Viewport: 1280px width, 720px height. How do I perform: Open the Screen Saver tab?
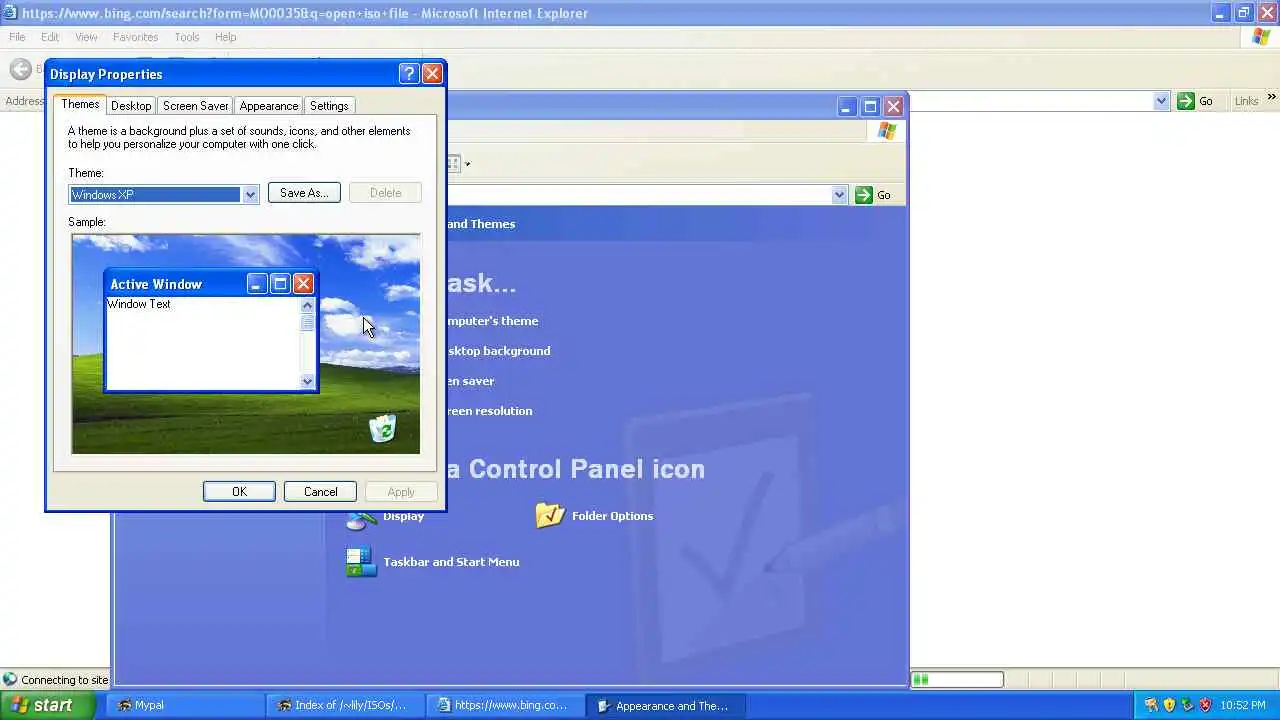pos(196,106)
